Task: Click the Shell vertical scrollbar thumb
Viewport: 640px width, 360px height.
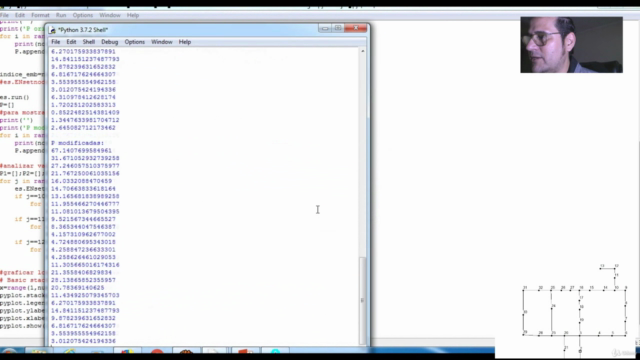Action: pos(362,300)
